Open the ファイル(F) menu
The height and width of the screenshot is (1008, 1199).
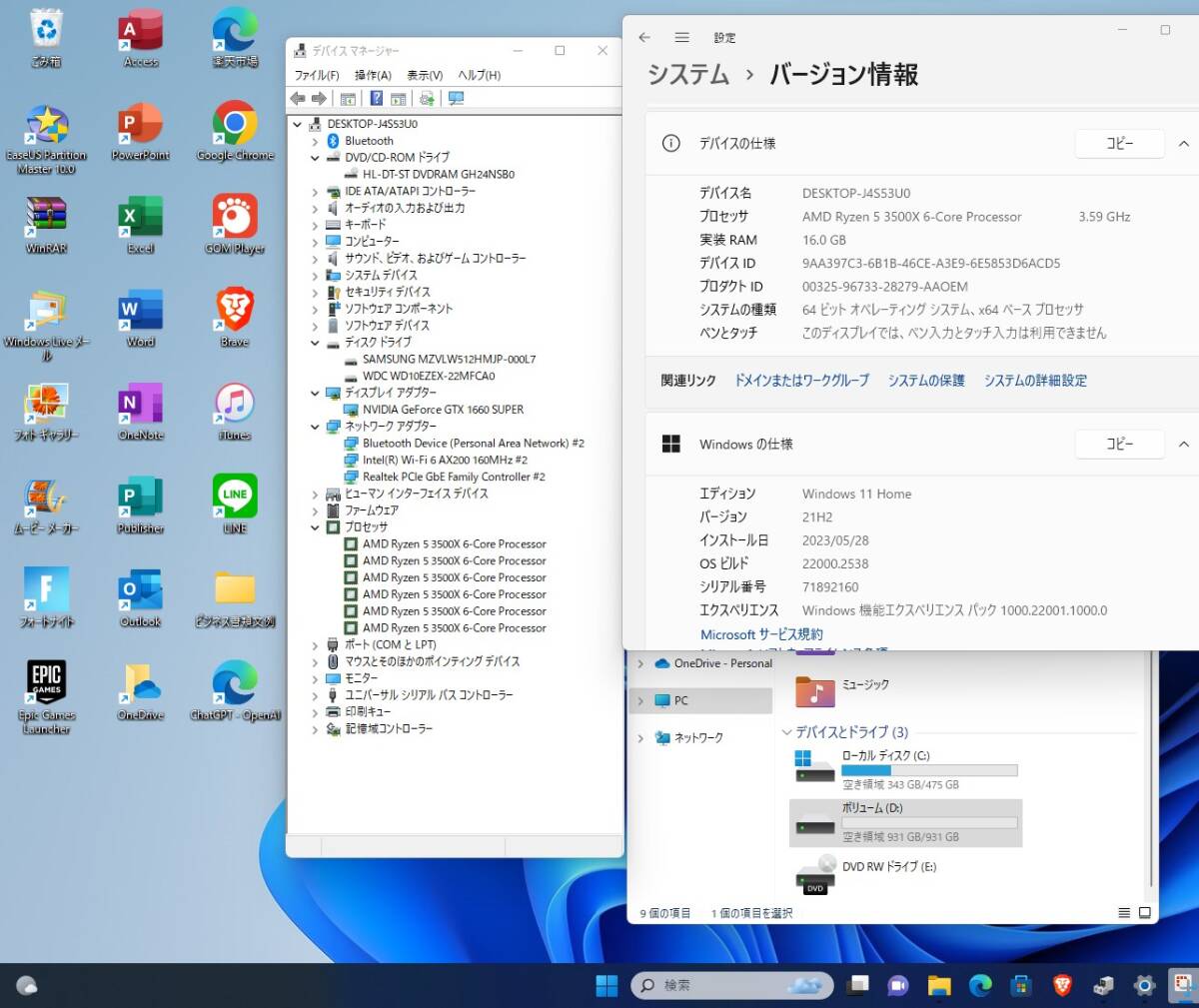[317, 75]
